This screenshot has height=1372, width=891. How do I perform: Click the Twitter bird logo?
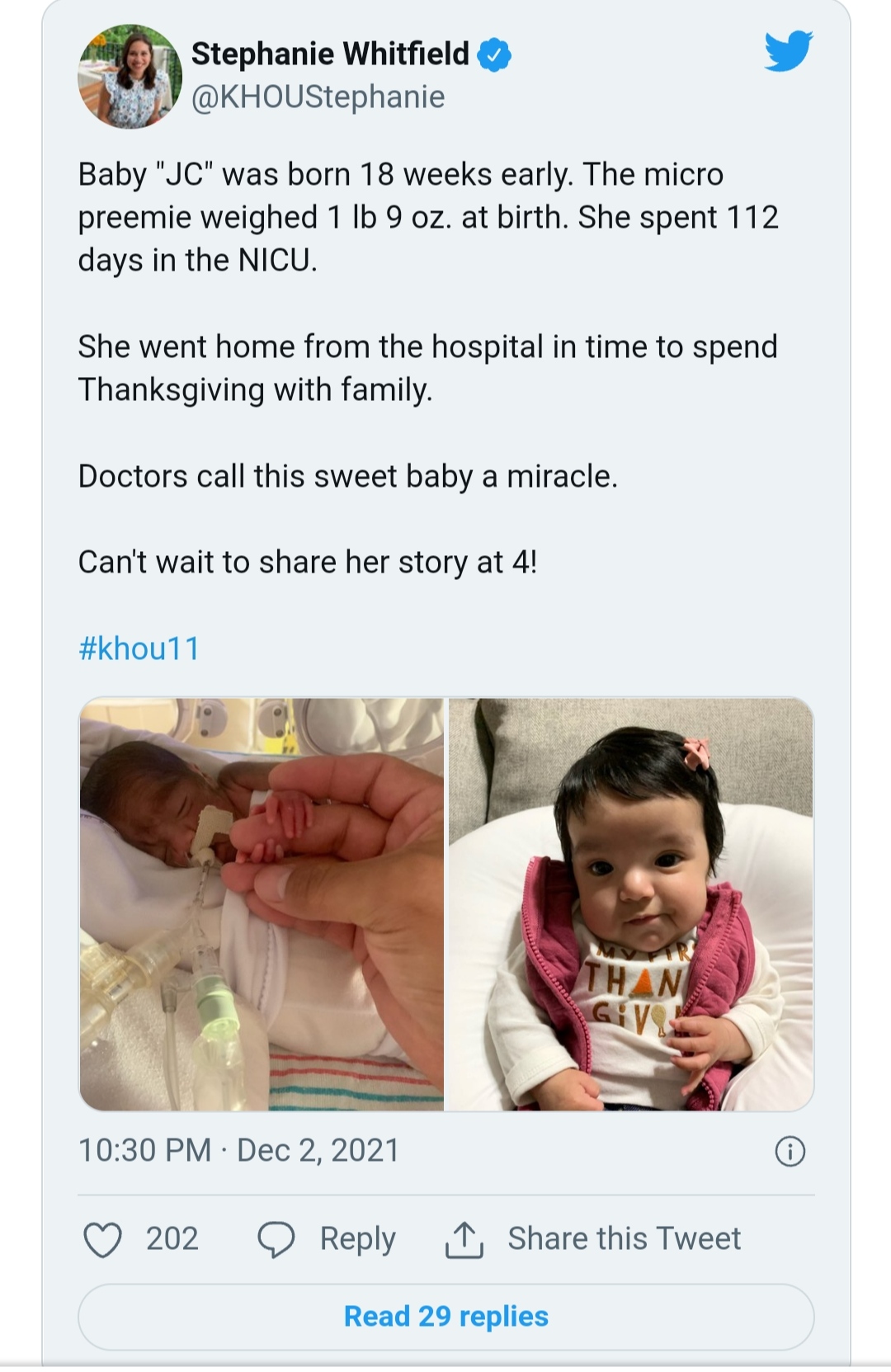[x=788, y=51]
